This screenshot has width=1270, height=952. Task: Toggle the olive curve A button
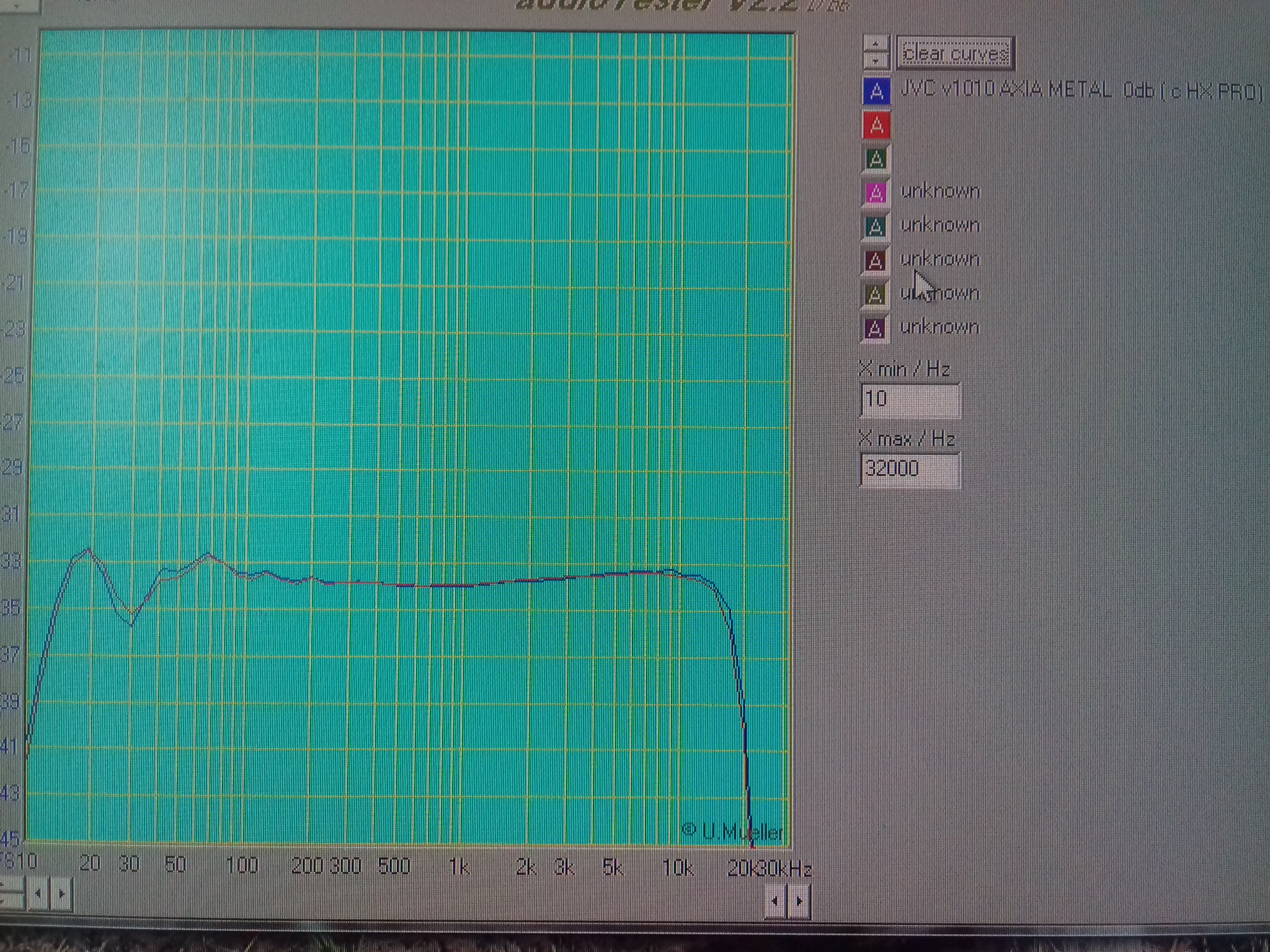pyautogui.click(x=875, y=295)
